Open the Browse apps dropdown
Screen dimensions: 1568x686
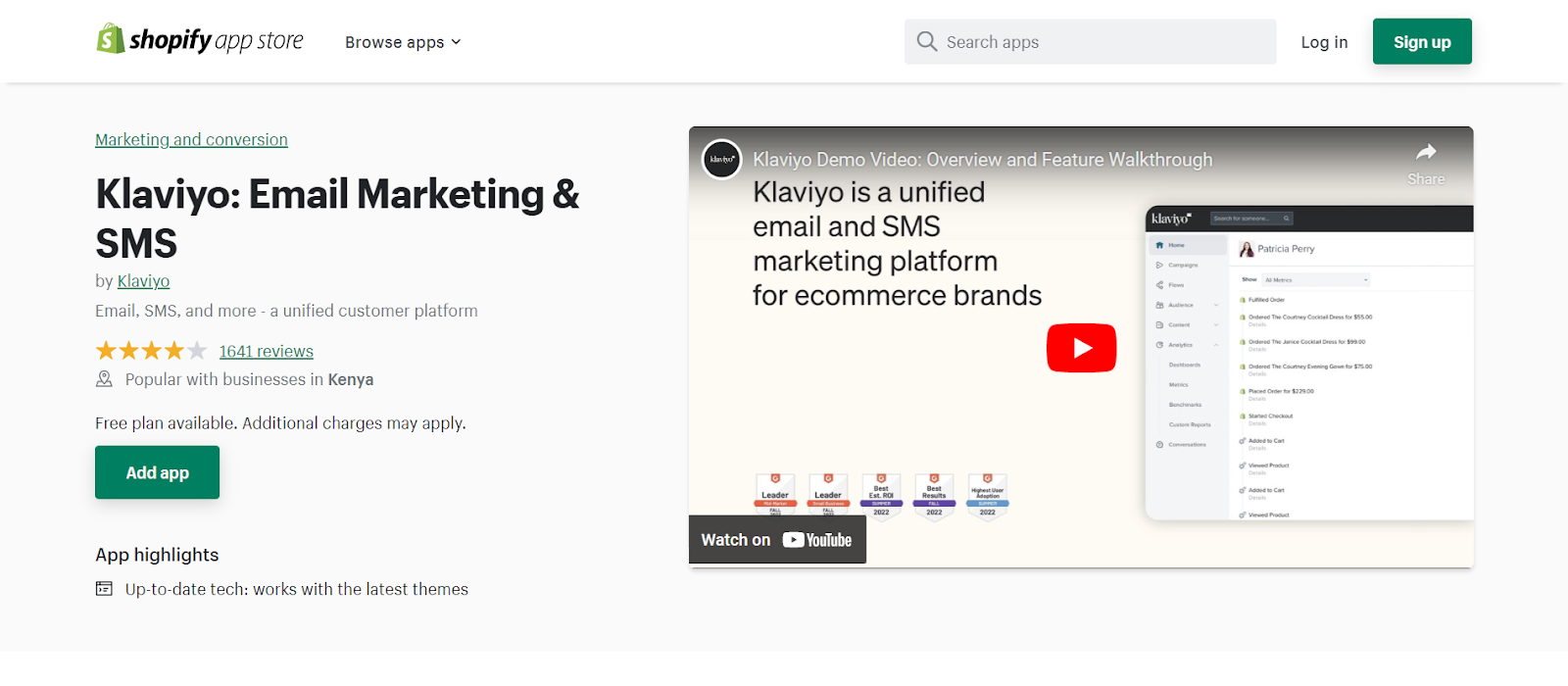(x=403, y=42)
